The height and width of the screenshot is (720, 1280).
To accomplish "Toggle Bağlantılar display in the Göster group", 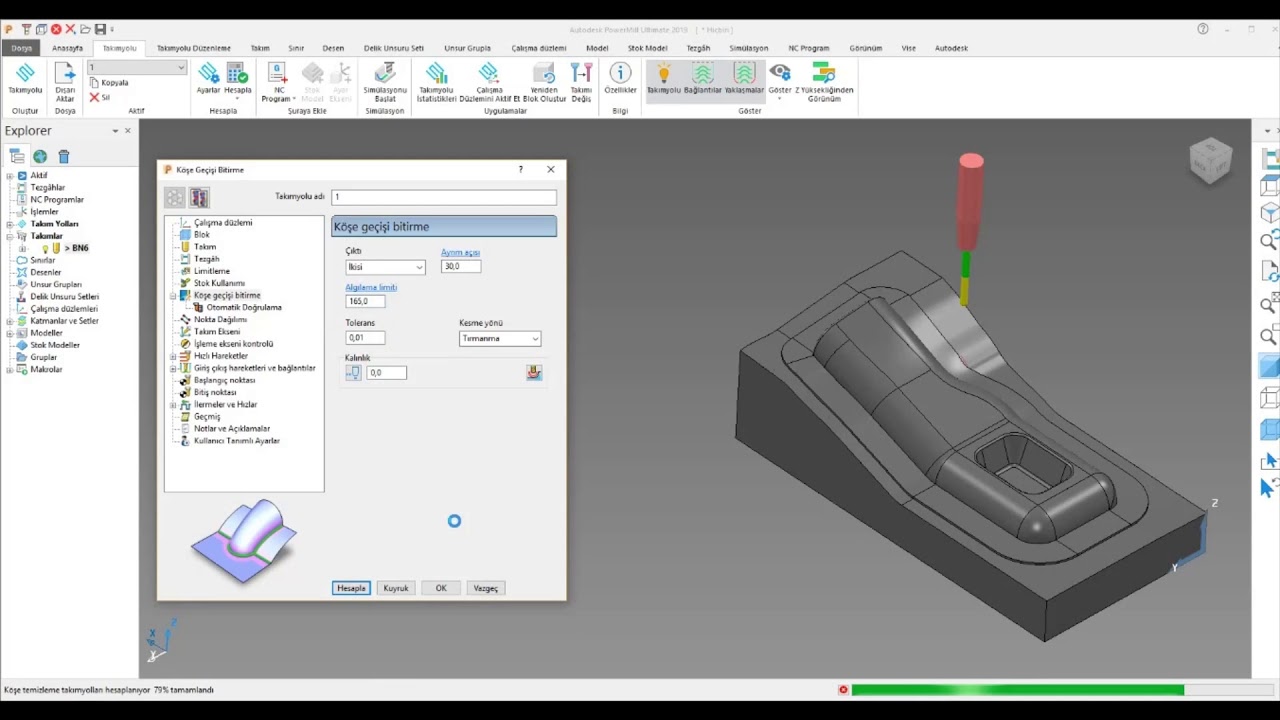I will click(x=703, y=78).
